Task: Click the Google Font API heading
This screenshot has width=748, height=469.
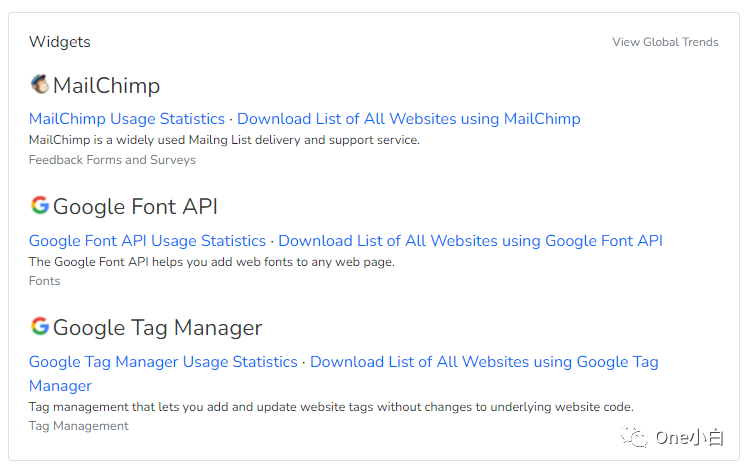Action: pyautogui.click(x=135, y=207)
